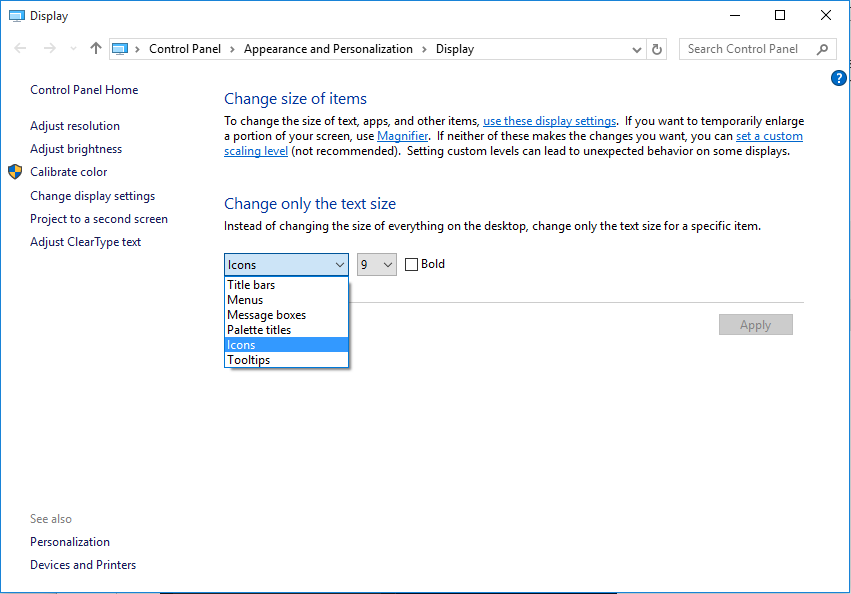This screenshot has width=851, height=594.
Task: Expand the chevron before Control Panel breadcrumb
Action: [137, 49]
